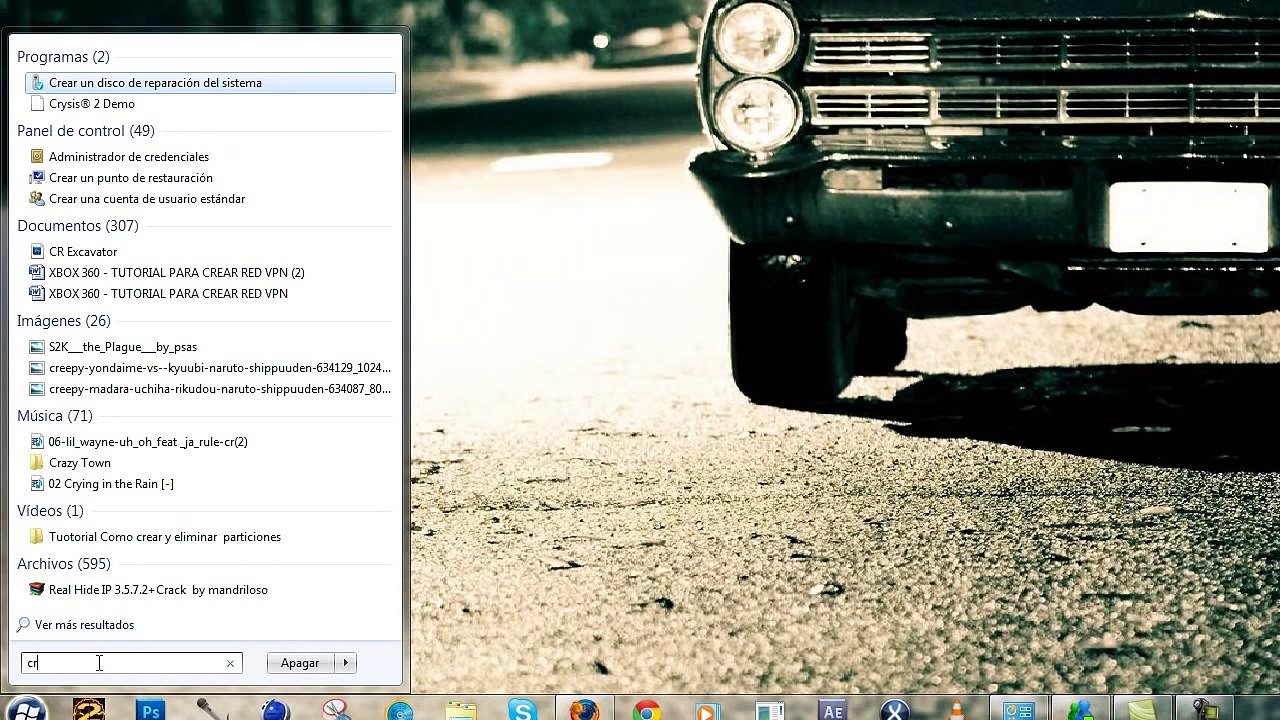Viewport: 1280px width, 720px height.
Task: Open the Documentos (307) results group
Action: (78, 226)
